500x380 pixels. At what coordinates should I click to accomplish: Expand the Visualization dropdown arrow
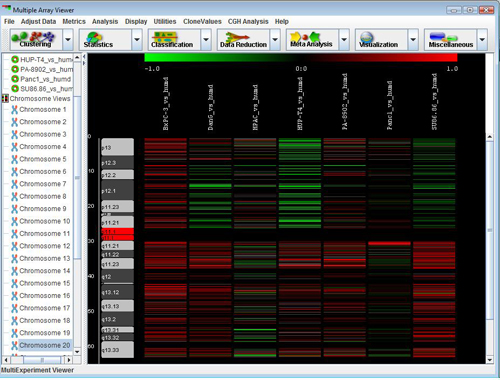click(x=413, y=40)
